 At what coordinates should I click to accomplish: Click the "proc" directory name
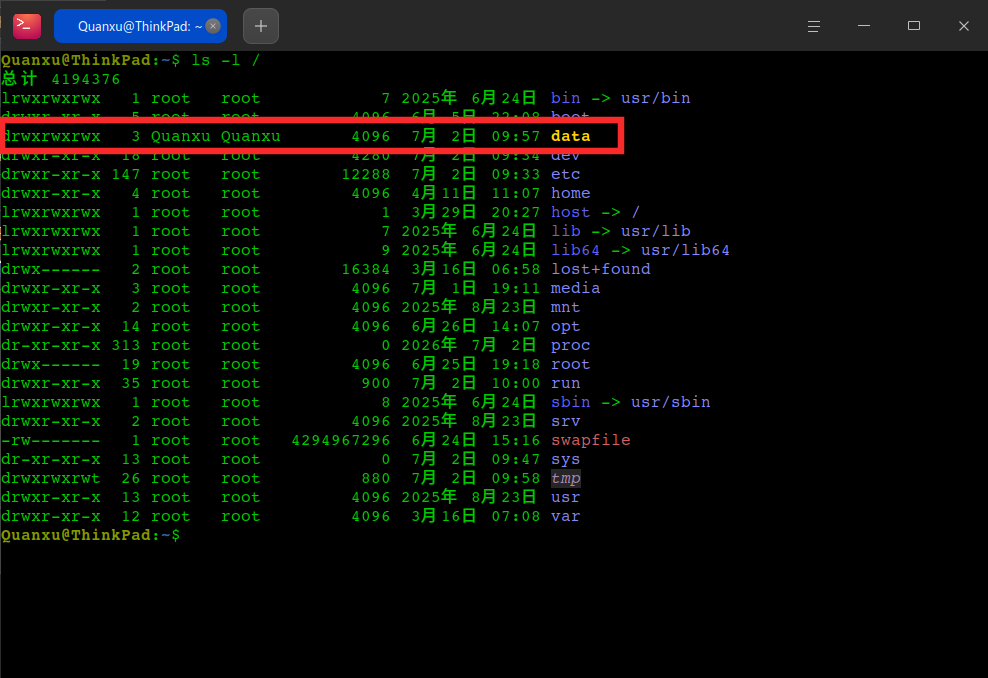(571, 345)
